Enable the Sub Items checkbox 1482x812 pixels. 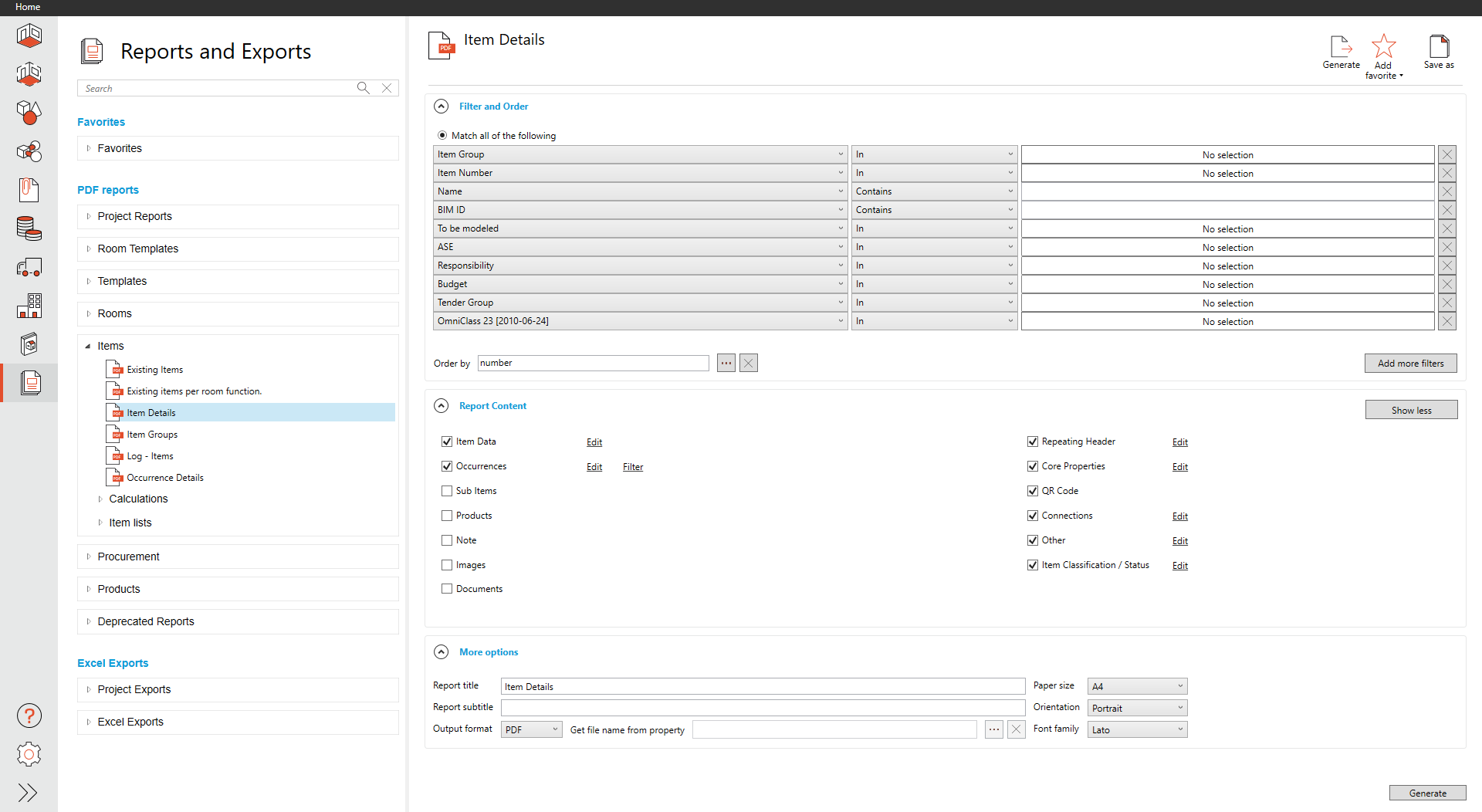point(447,491)
